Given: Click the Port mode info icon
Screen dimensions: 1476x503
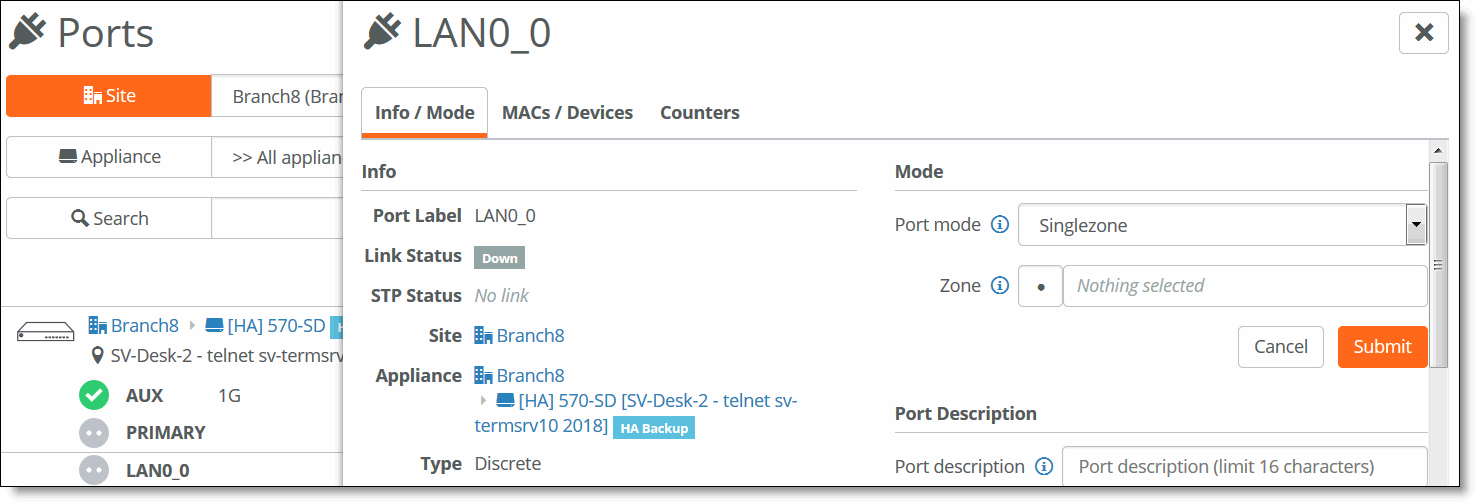Looking at the screenshot, I should click(x=999, y=225).
